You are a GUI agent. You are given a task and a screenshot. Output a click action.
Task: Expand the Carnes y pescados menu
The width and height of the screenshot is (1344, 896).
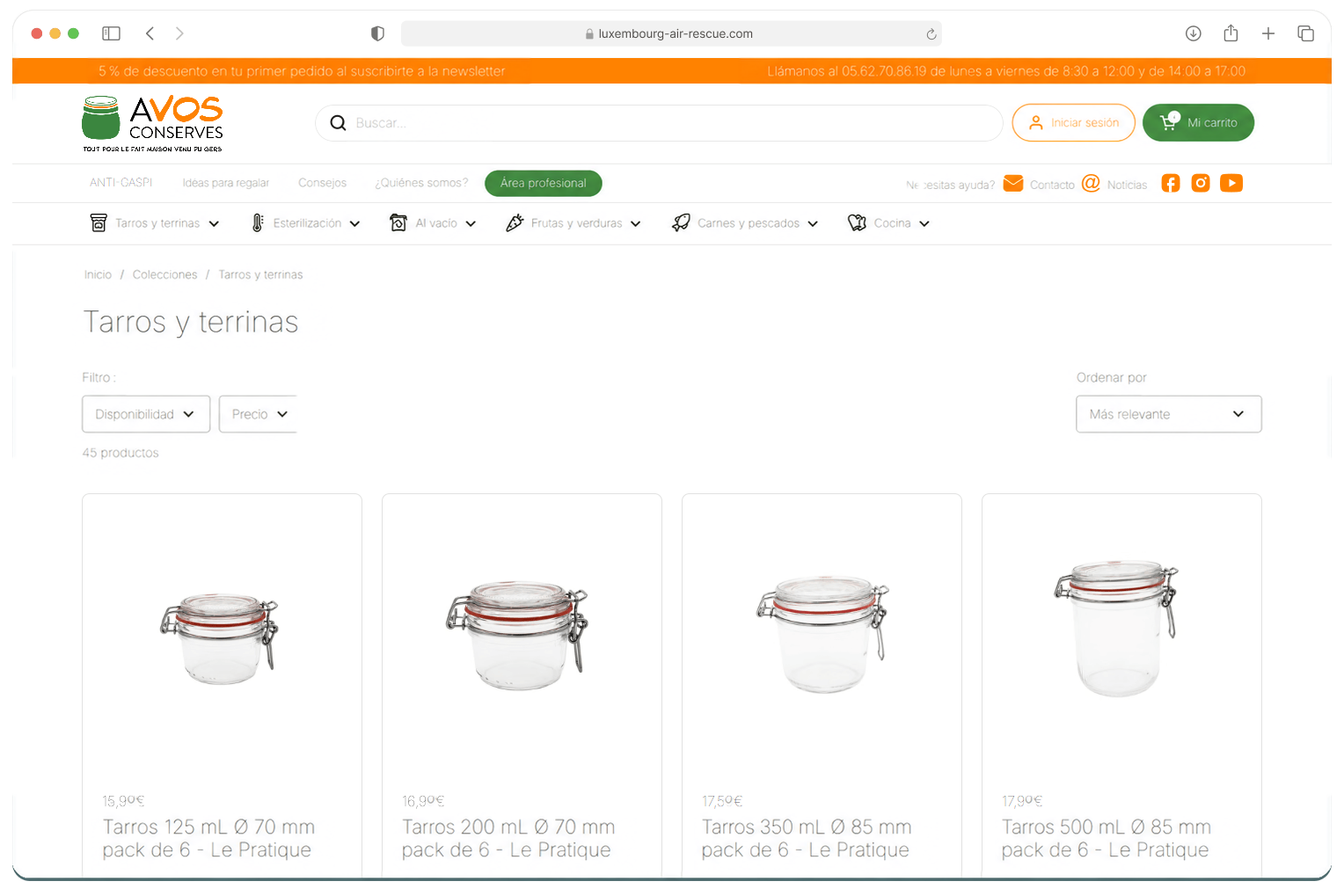click(x=745, y=223)
